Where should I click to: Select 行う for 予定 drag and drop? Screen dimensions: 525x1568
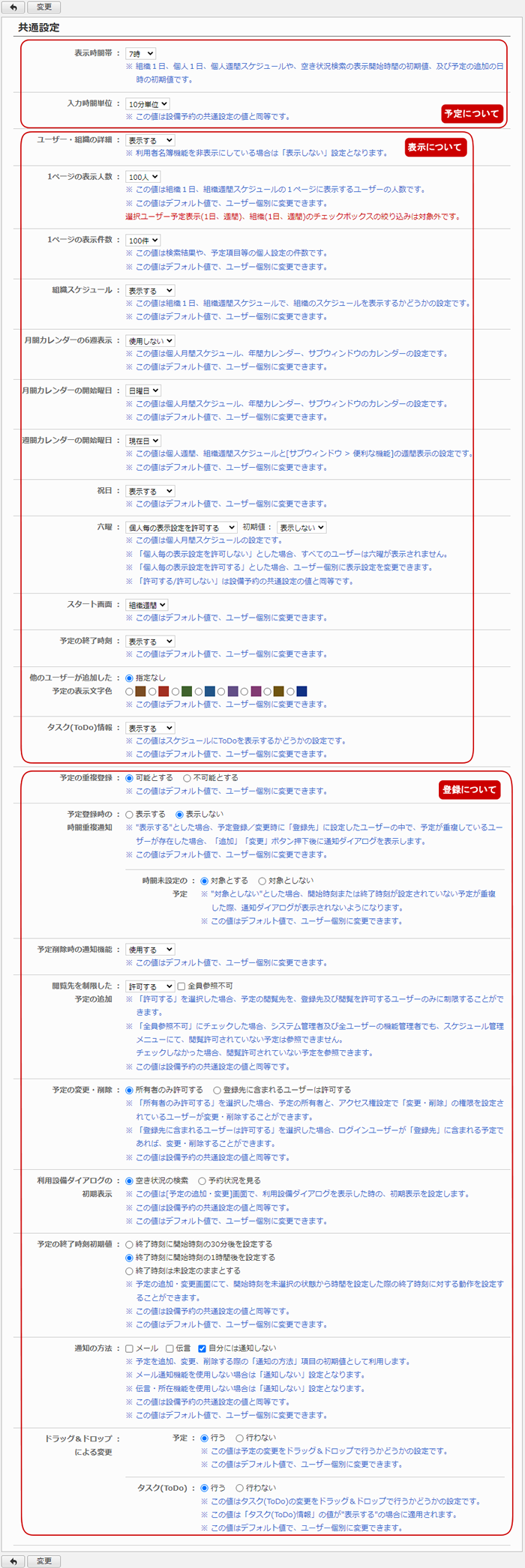tap(205, 1438)
